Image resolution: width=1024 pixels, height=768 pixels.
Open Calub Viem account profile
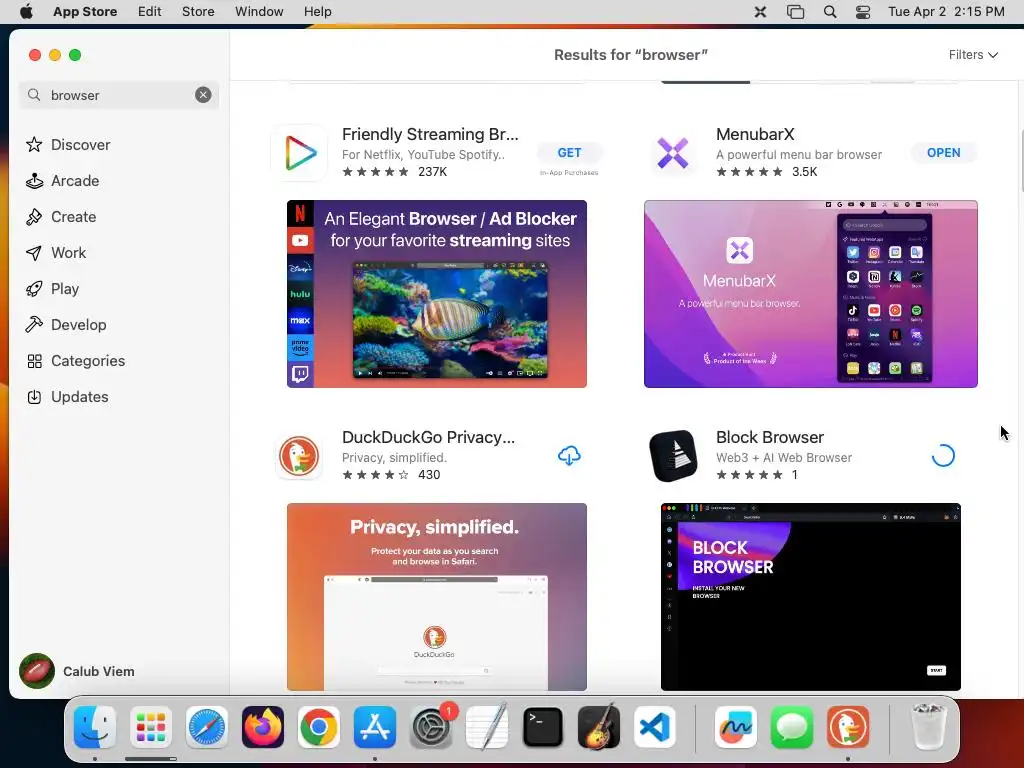(x=77, y=671)
